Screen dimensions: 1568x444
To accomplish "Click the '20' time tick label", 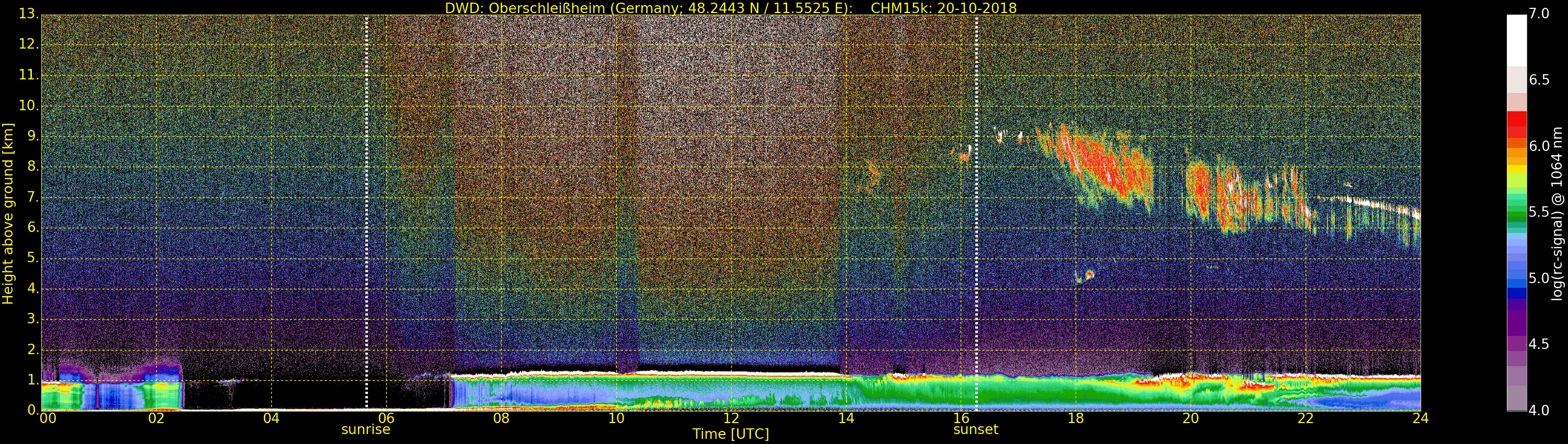I will point(1191,418).
